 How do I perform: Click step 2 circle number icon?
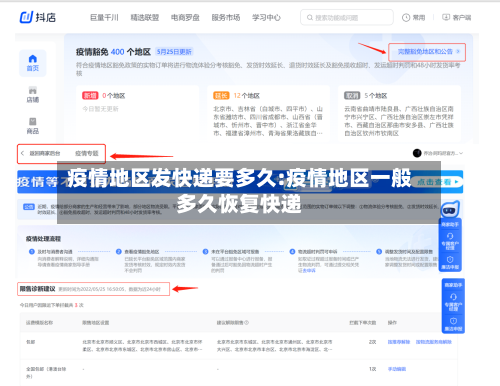tap(118, 252)
